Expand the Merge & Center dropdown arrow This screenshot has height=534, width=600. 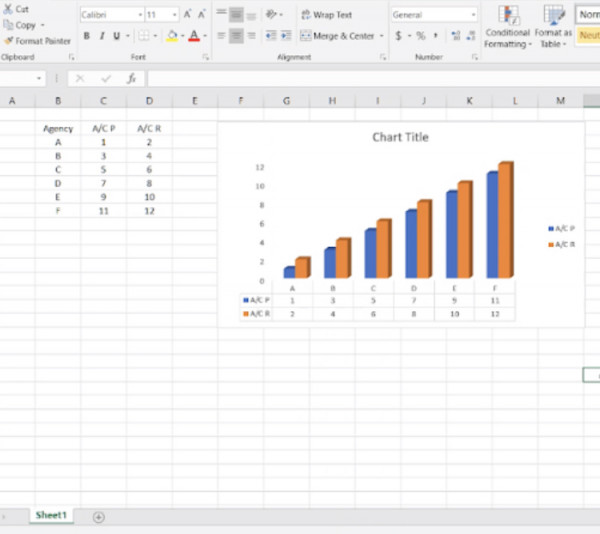tap(382, 36)
